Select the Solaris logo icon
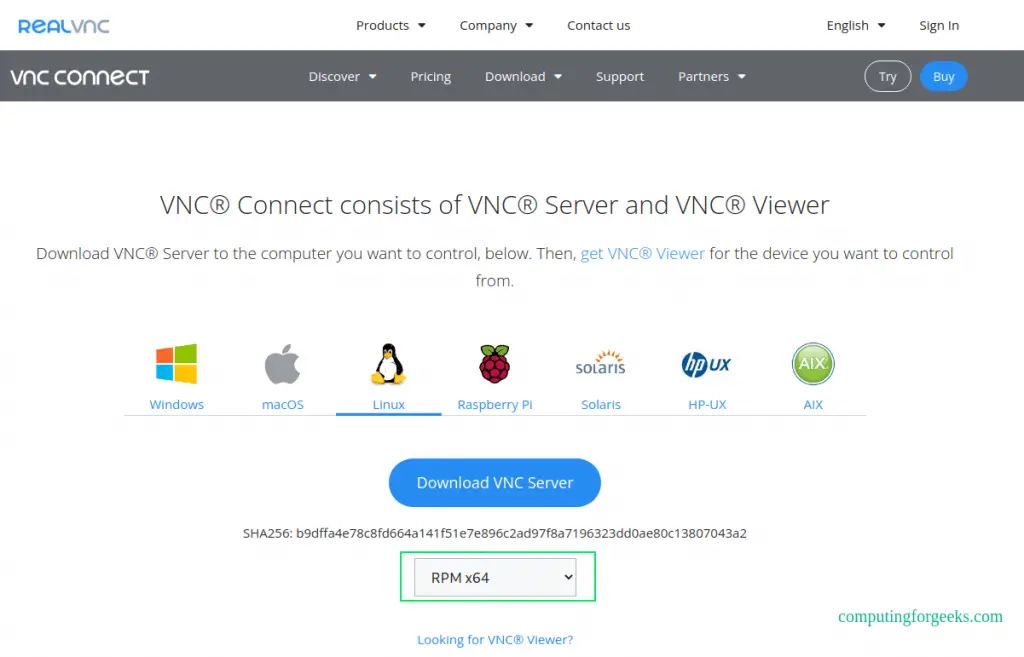The width and height of the screenshot is (1024, 657). [600, 363]
